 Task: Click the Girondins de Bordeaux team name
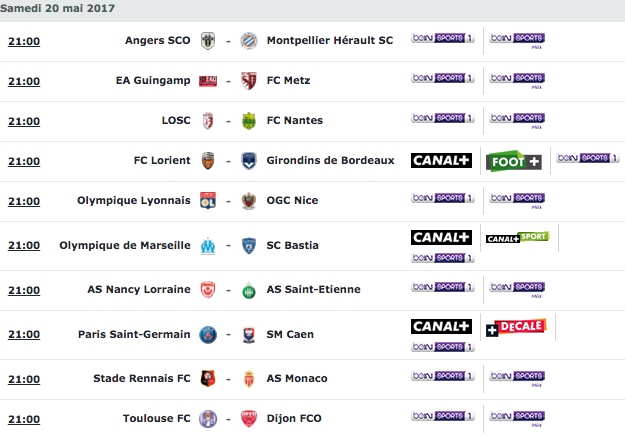click(x=330, y=160)
